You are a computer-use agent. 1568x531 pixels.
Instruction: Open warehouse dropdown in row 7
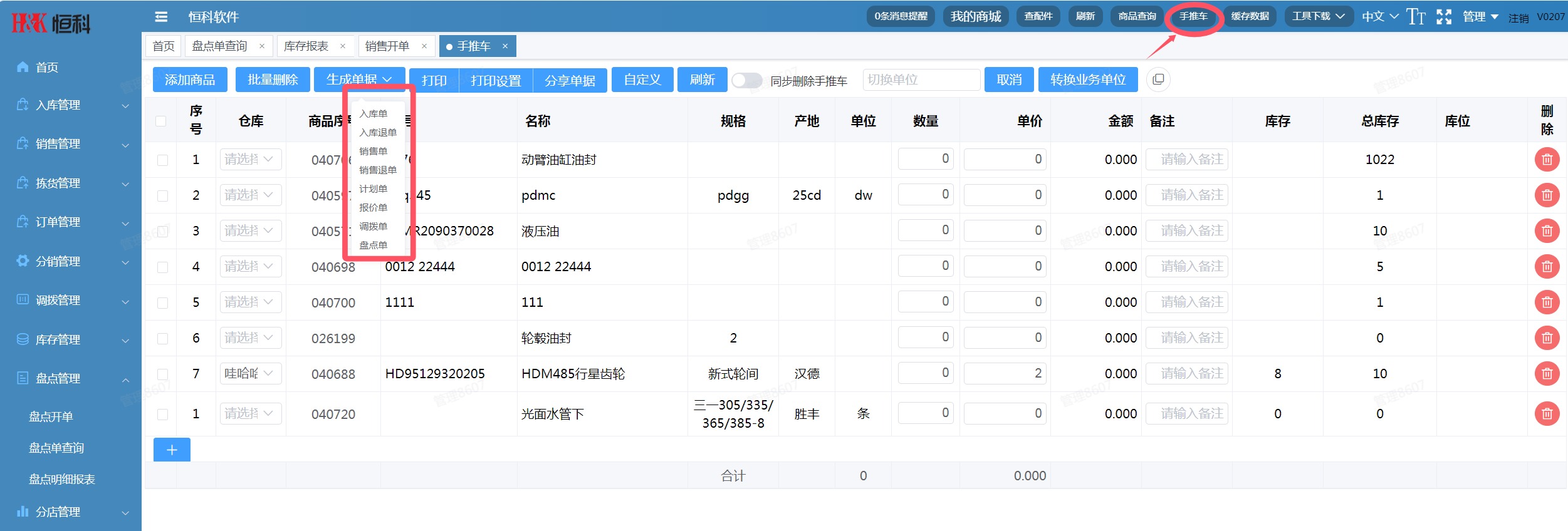point(249,374)
